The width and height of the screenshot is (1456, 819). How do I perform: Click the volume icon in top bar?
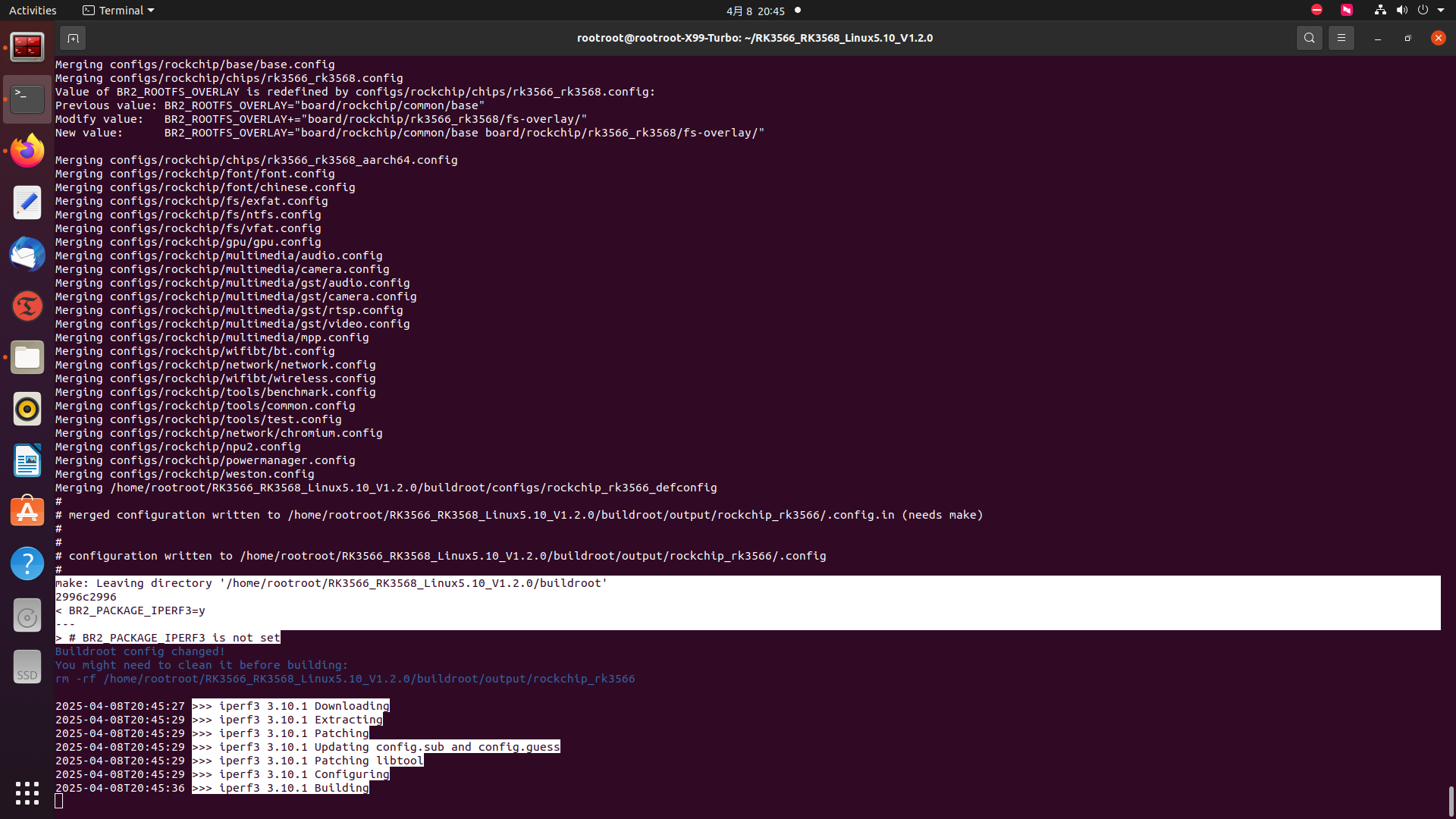click(x=1401, y=11)
